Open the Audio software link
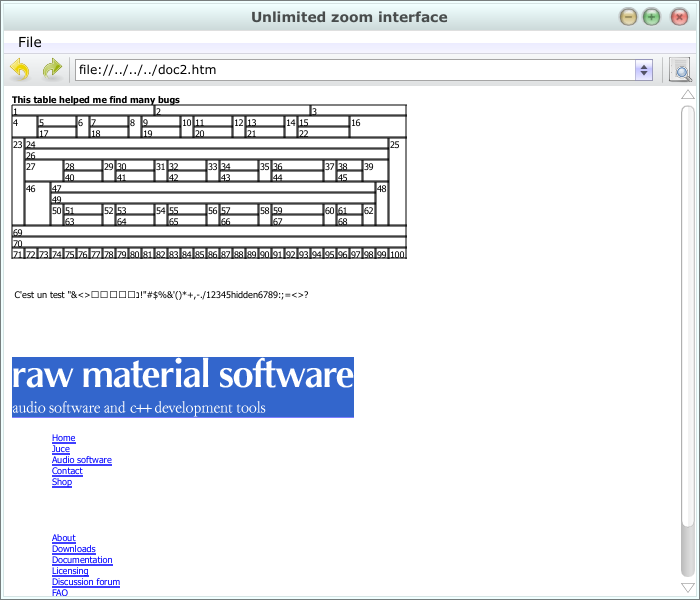700x600 pixels. tap(82, 460)
